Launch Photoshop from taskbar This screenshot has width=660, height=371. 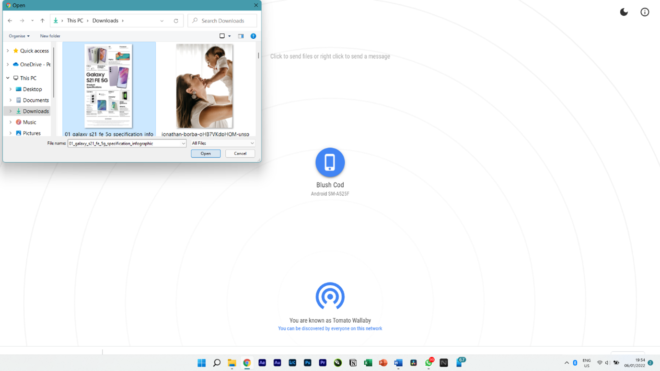(x=308, y=363)
